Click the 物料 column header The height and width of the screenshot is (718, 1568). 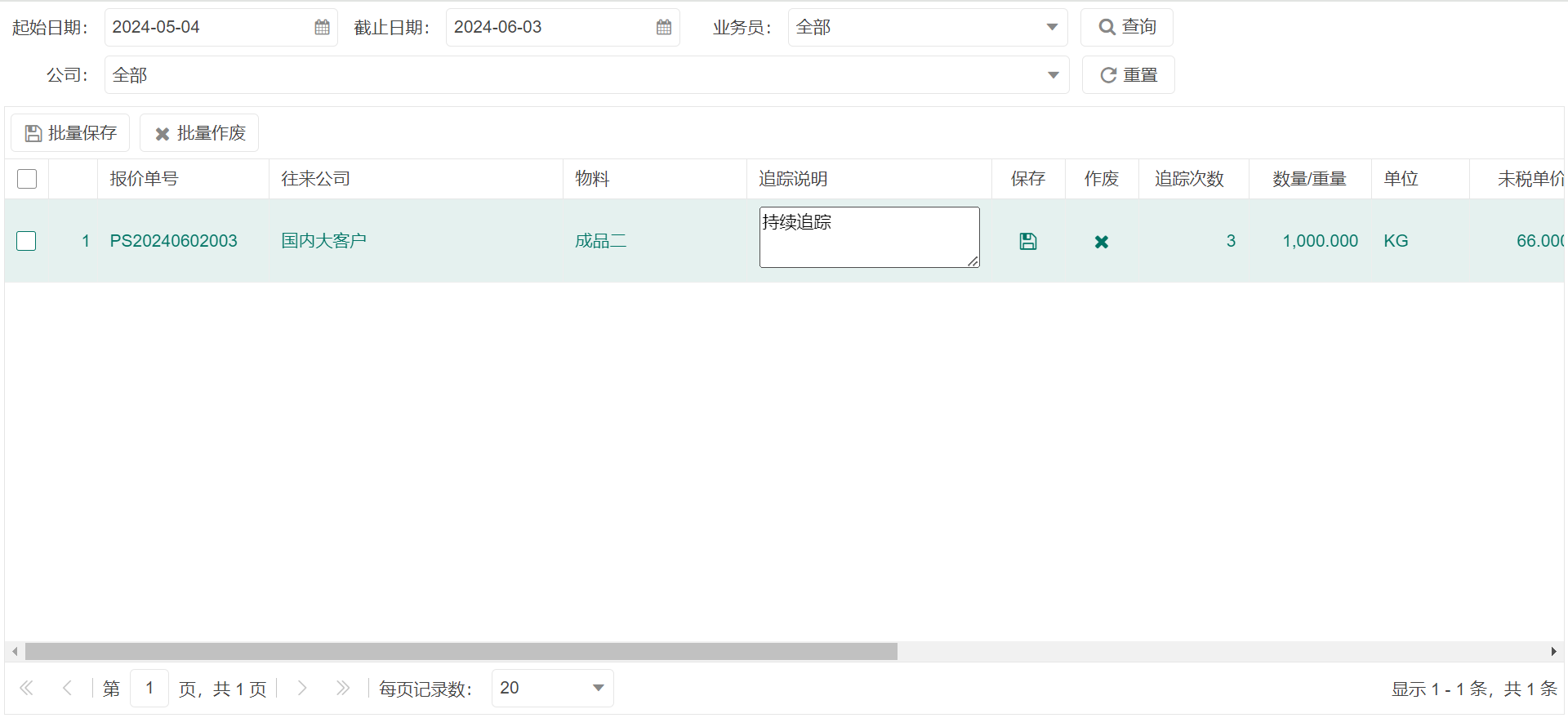pos(655,179)
